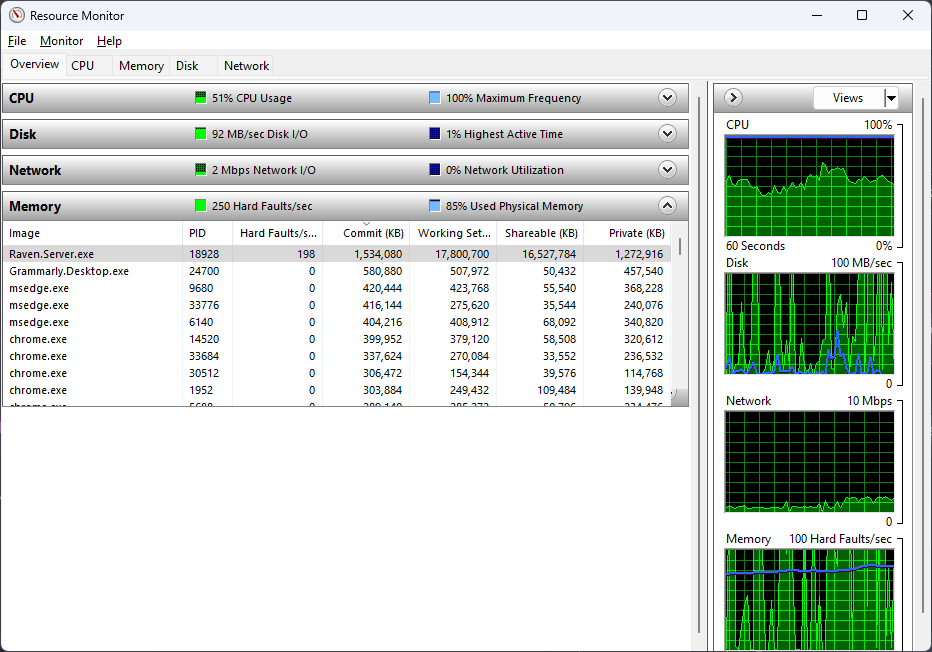Maximize the Resource Monitor window
This screenshot has height=652, width=932.
click(x=862, y=15)
